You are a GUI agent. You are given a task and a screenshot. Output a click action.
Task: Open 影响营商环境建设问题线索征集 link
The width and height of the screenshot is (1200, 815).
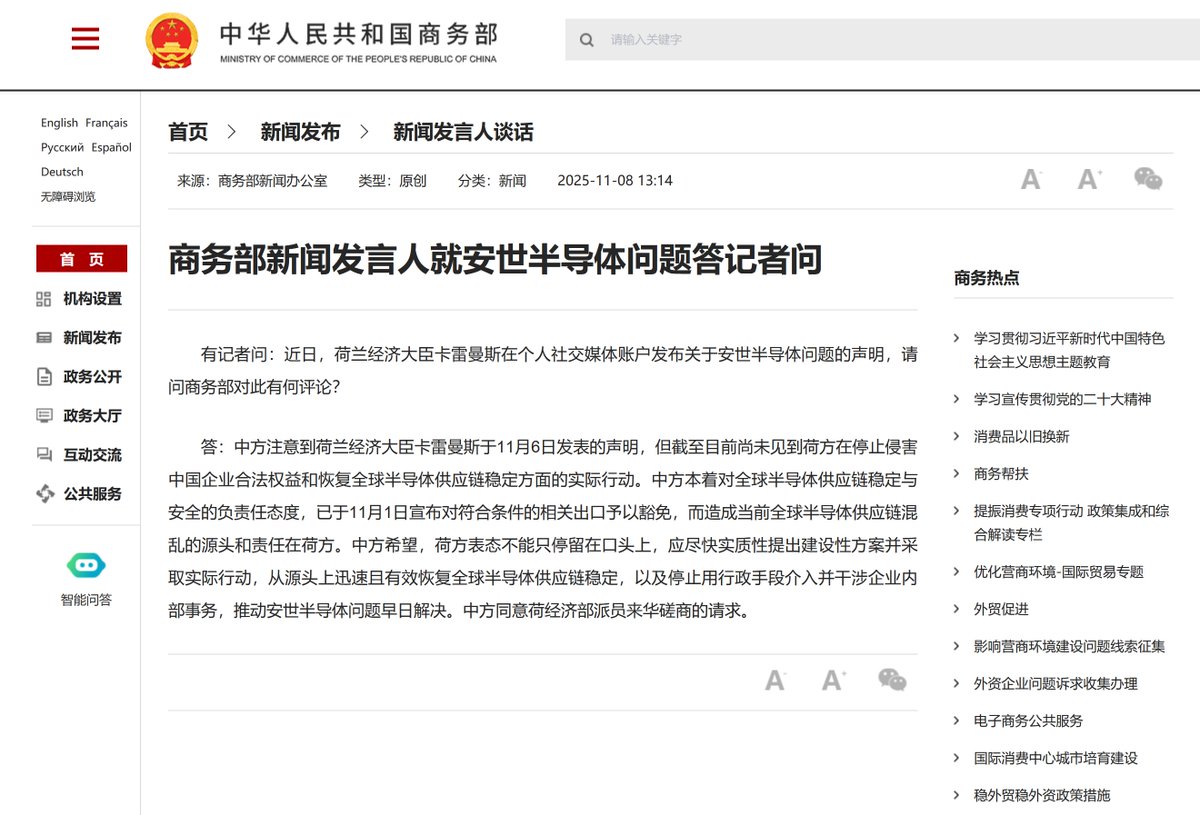pos(1070,646)
